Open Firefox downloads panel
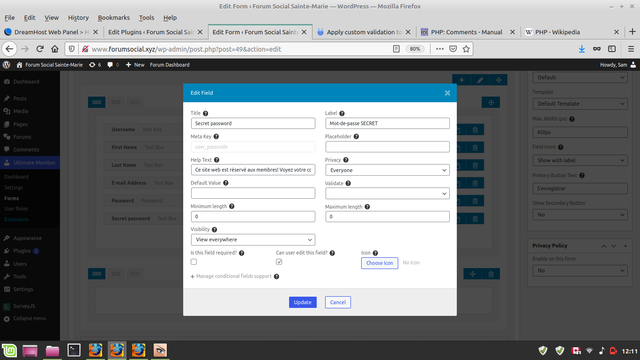640x360 pixels. pos(582,49)
